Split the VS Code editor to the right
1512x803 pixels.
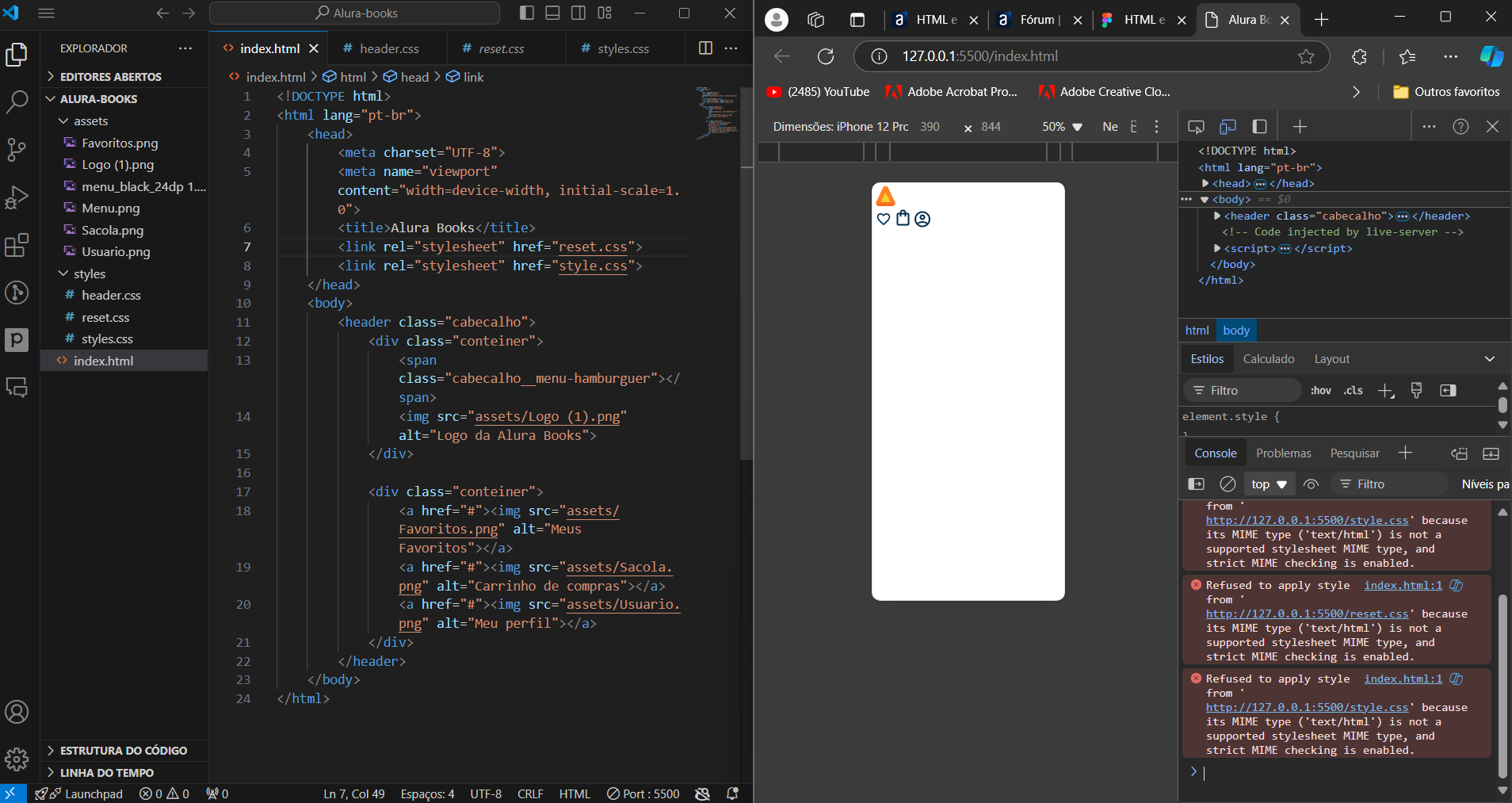705,48
